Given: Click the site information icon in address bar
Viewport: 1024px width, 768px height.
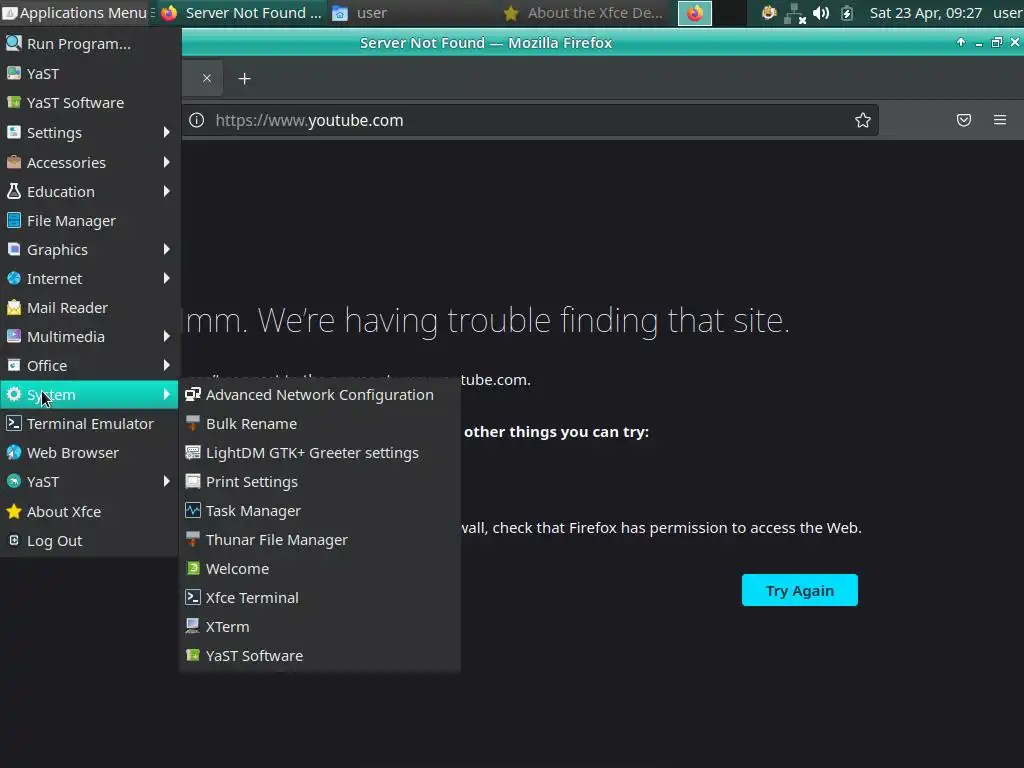Looking at the screenshot, I should point(197,120).
